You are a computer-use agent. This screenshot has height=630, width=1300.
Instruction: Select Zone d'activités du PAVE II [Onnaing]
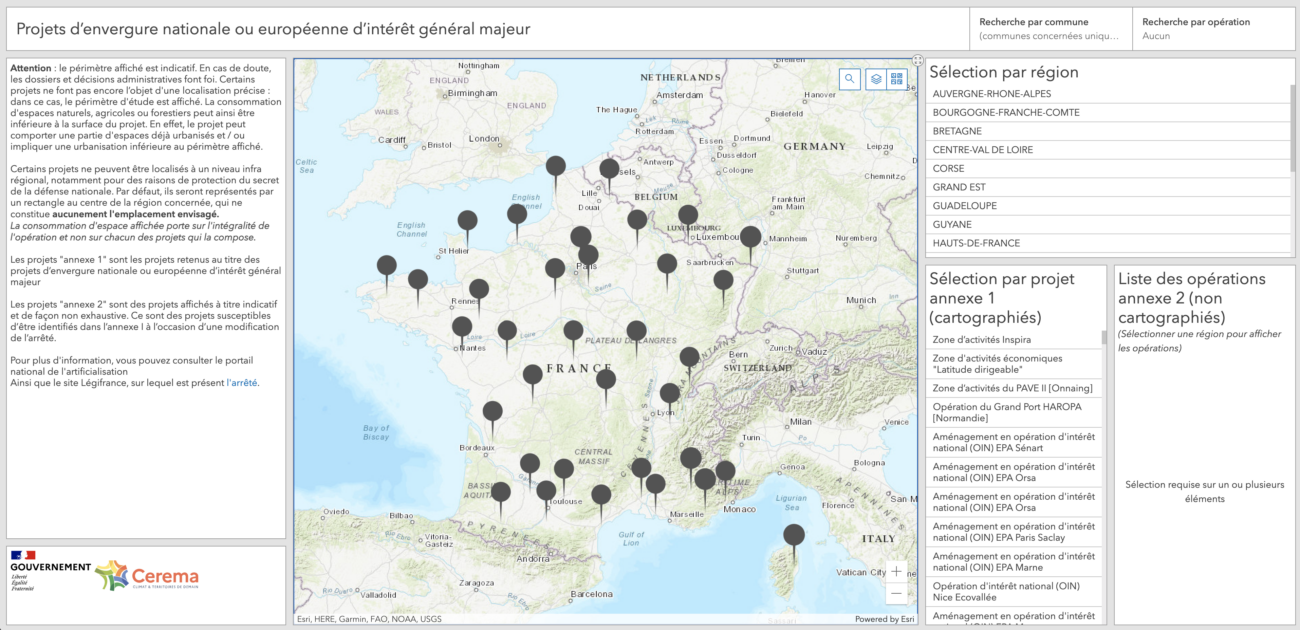click(1014, 388)
